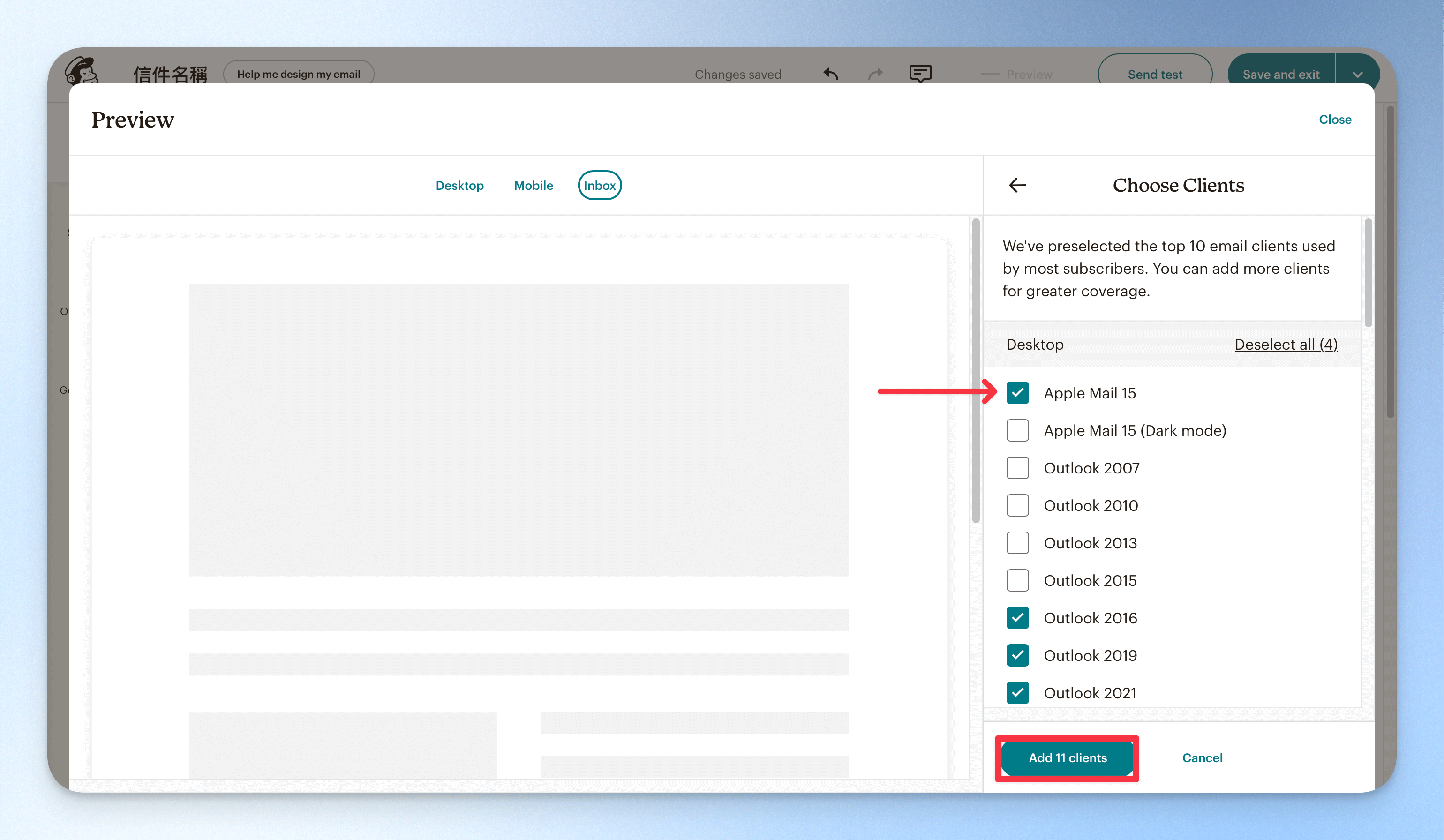Select the Outlook 2013 checkbox
The width and height of the screenshot is (1444, 840).
pos(1018,543)
